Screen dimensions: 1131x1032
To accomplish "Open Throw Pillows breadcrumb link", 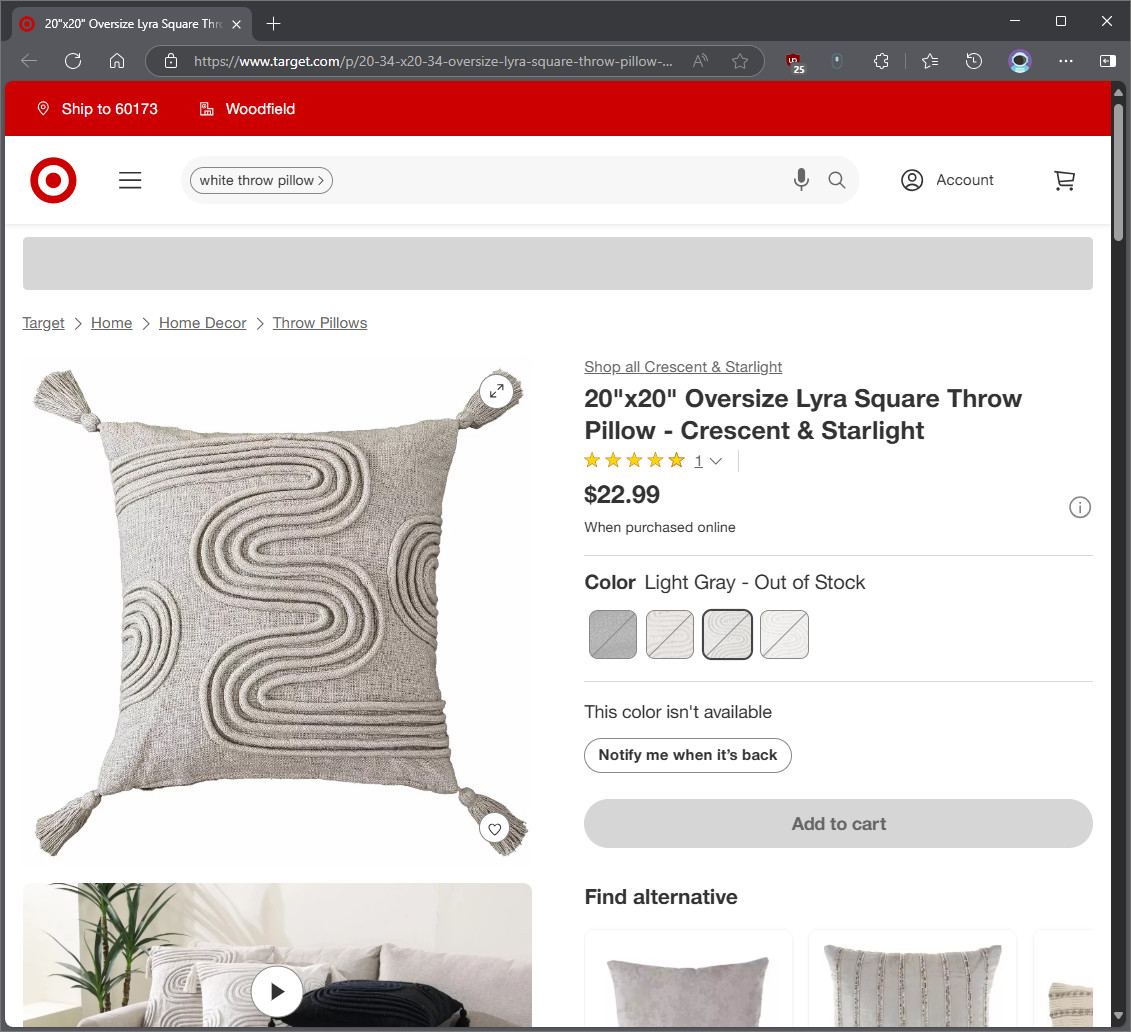I will (x=320, y=323).
